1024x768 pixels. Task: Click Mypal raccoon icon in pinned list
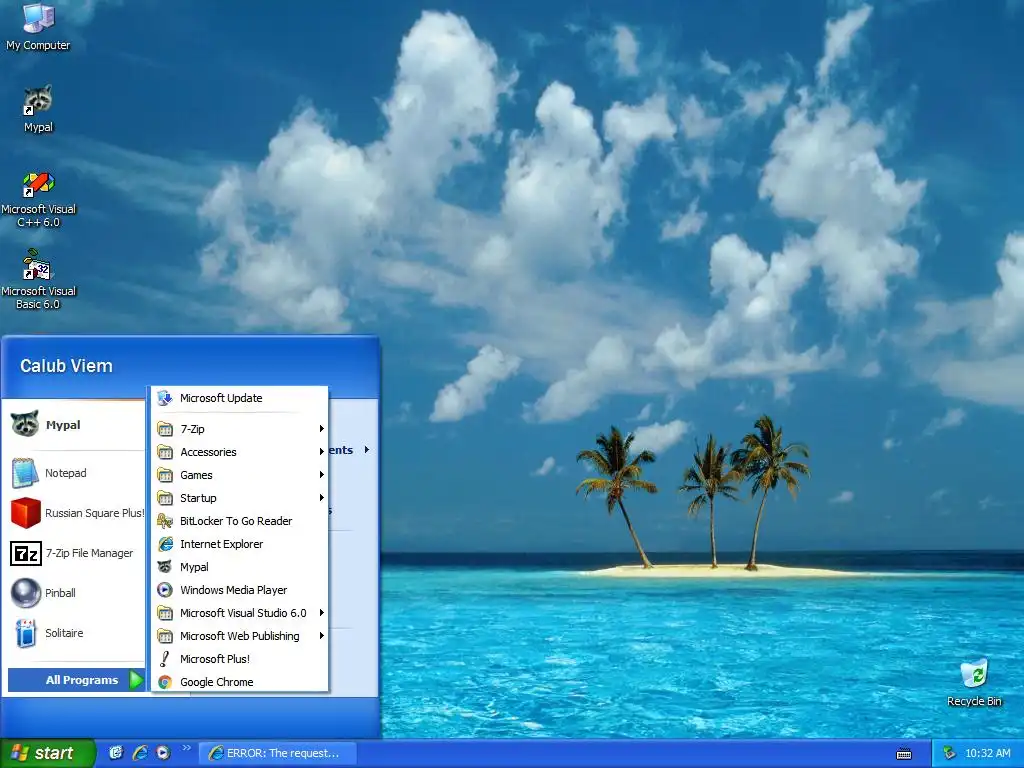[x=25, y=424]
